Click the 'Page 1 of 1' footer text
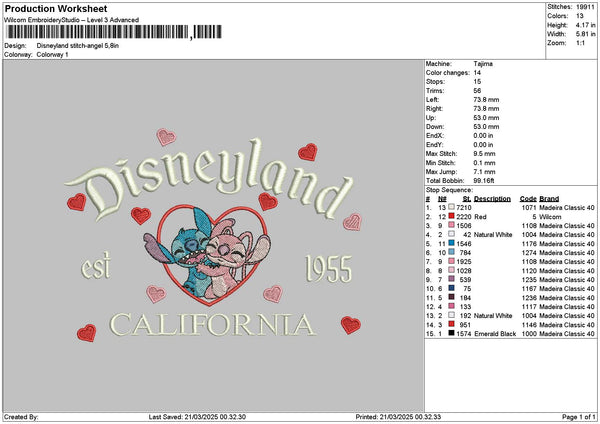Screen dimensions: 600x424 [x=579, y=417]
